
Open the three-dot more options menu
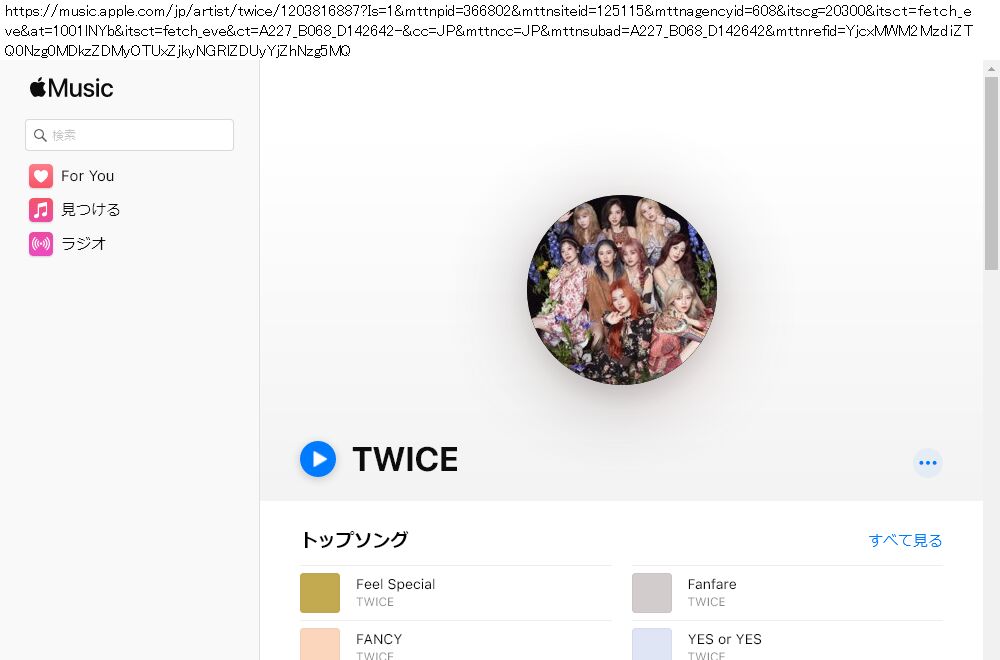[927, 463]
